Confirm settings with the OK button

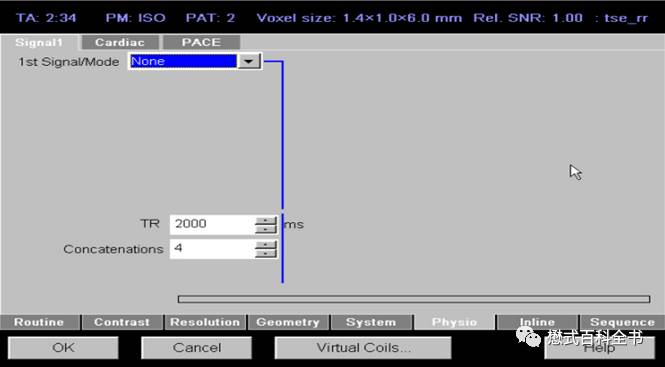pos(63,348)
